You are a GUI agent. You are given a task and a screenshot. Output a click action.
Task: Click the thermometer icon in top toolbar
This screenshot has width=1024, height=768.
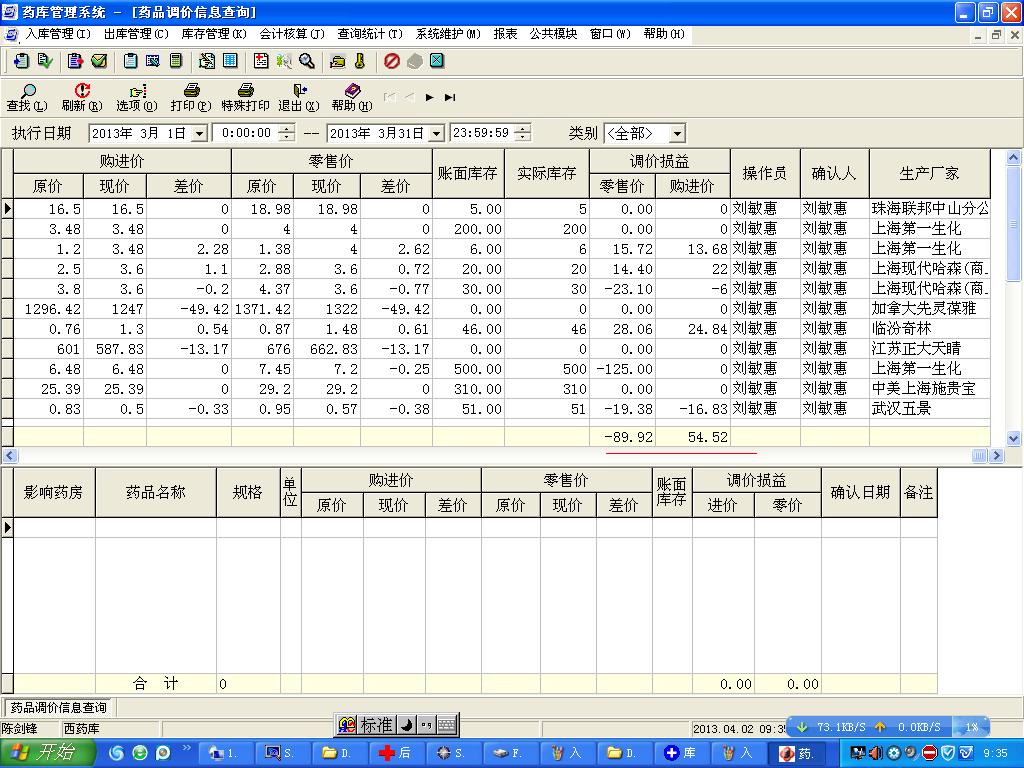(359, 61)
